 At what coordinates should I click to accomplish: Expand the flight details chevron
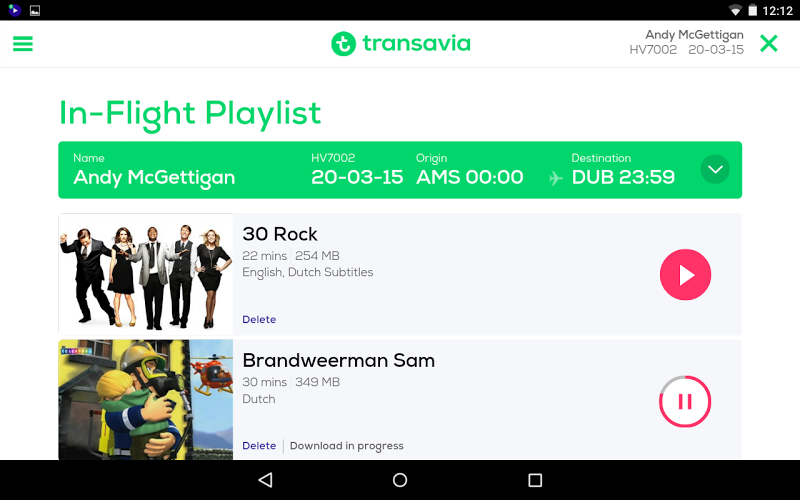pos(715,169)
